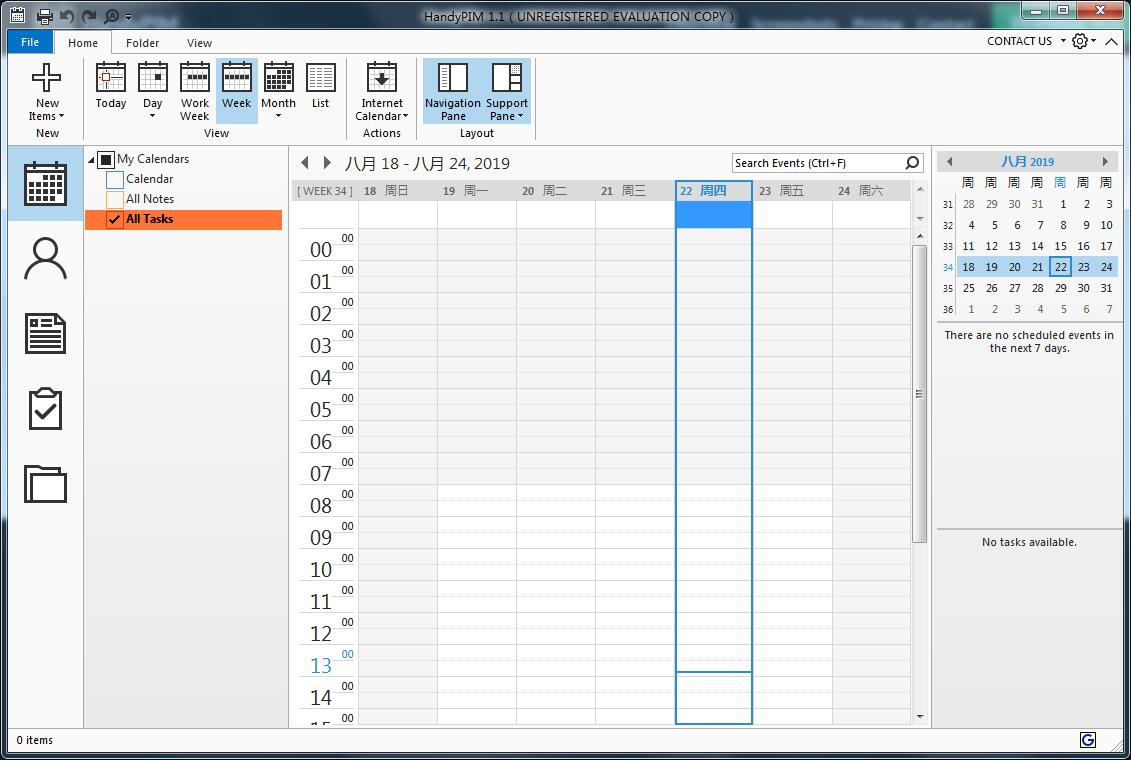Screen dimensions: 1131x760
Task: Switch to the Folder ribbon tab
Action: point(142,43)
